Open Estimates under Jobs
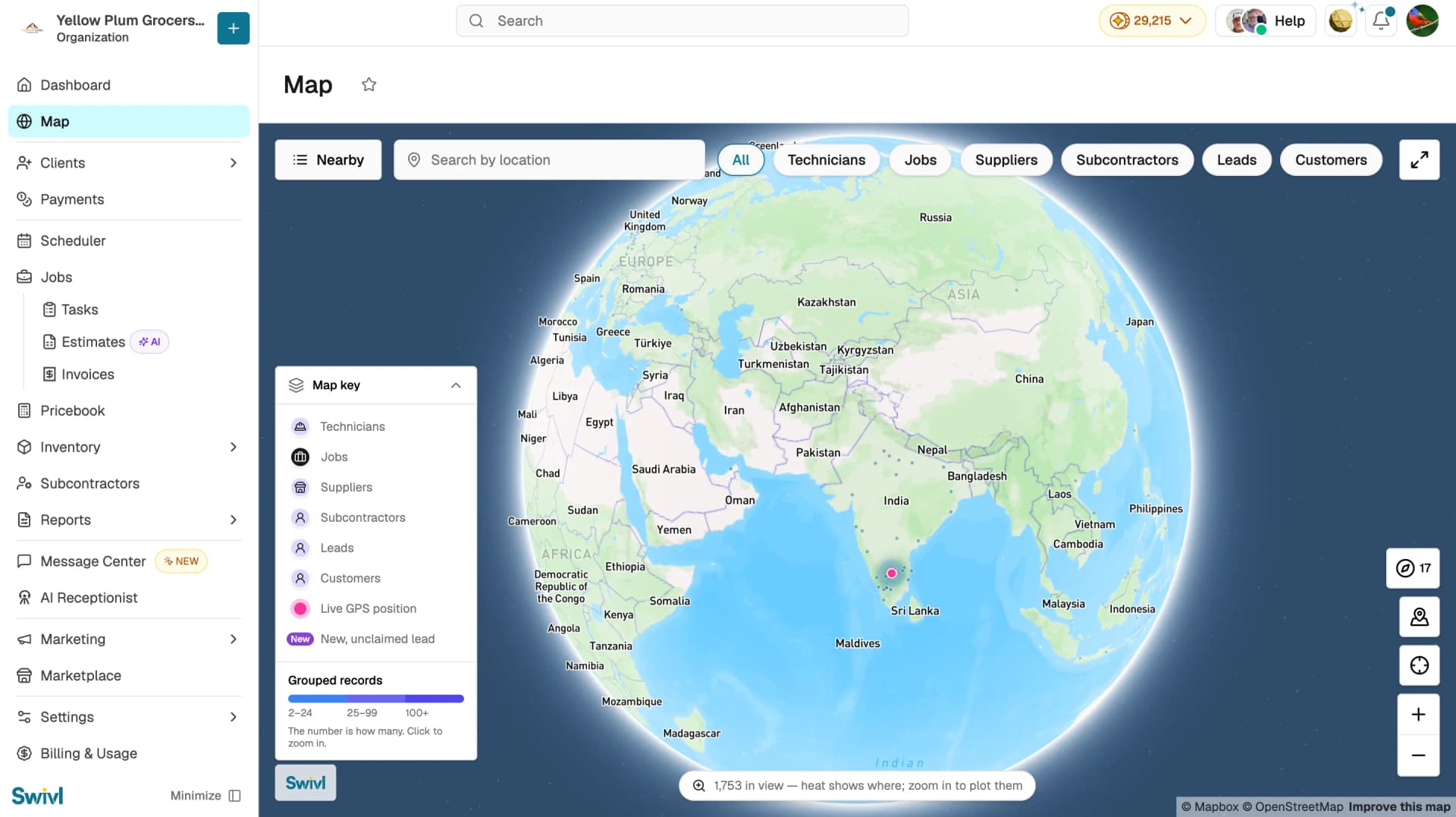This screenshot has width=1456, height=817. point(93,342)
